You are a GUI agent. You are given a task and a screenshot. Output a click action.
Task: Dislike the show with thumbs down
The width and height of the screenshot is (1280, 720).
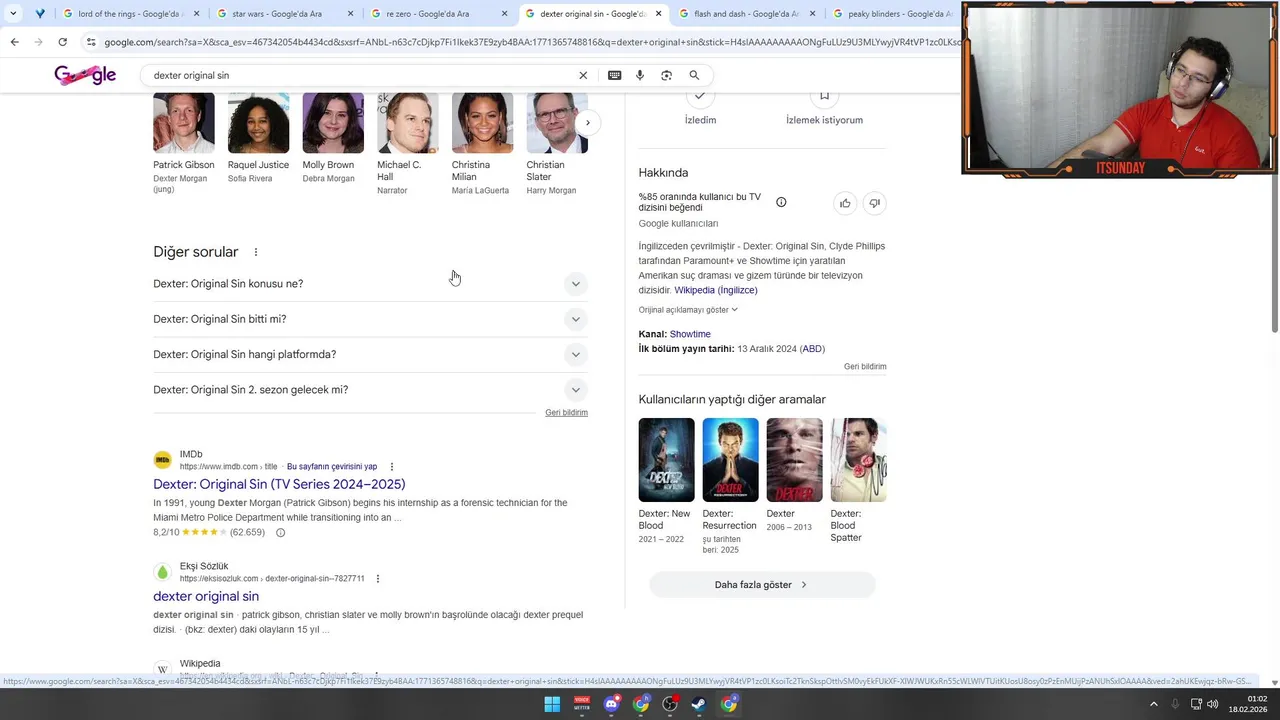tap(874, 203)
